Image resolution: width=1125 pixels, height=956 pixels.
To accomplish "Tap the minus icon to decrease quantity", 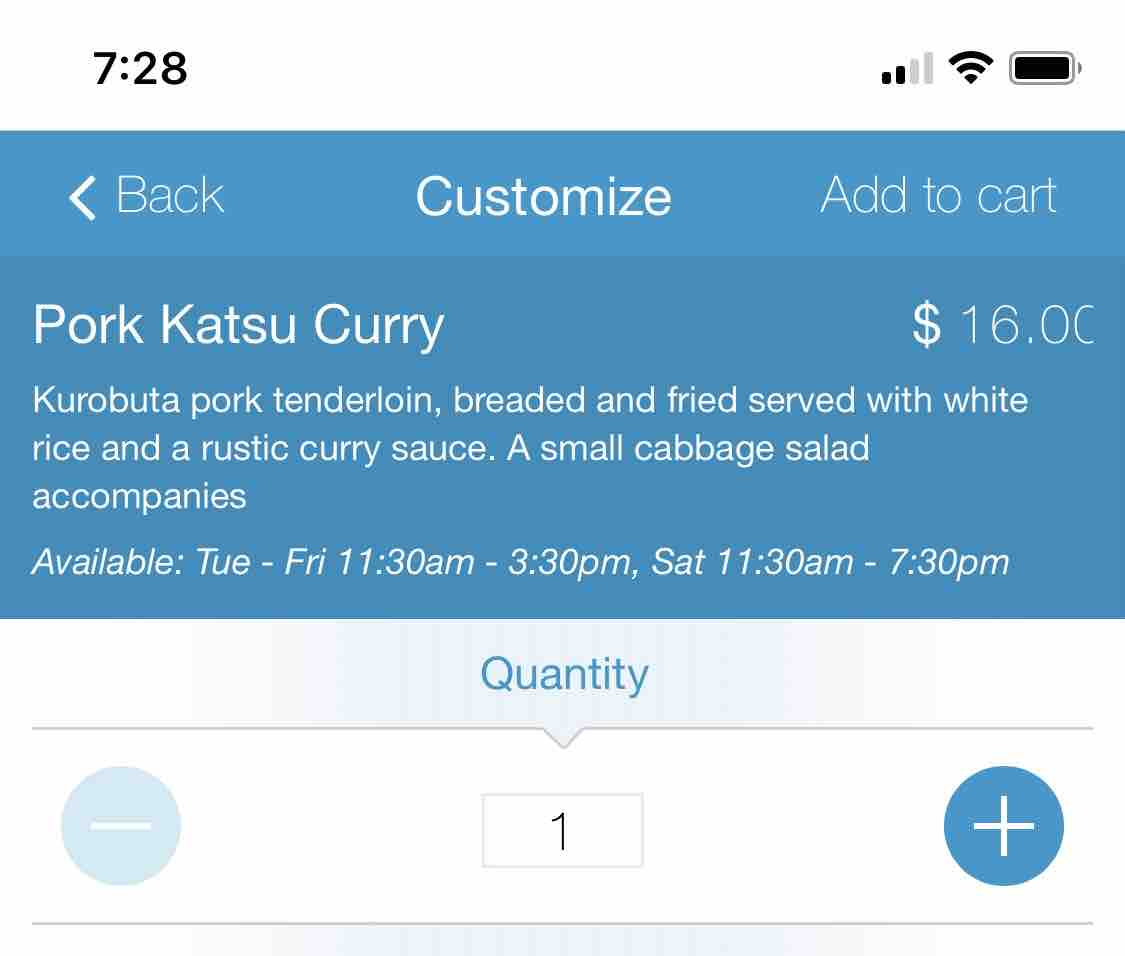I will pyautogui.click(x=121, y=826).
